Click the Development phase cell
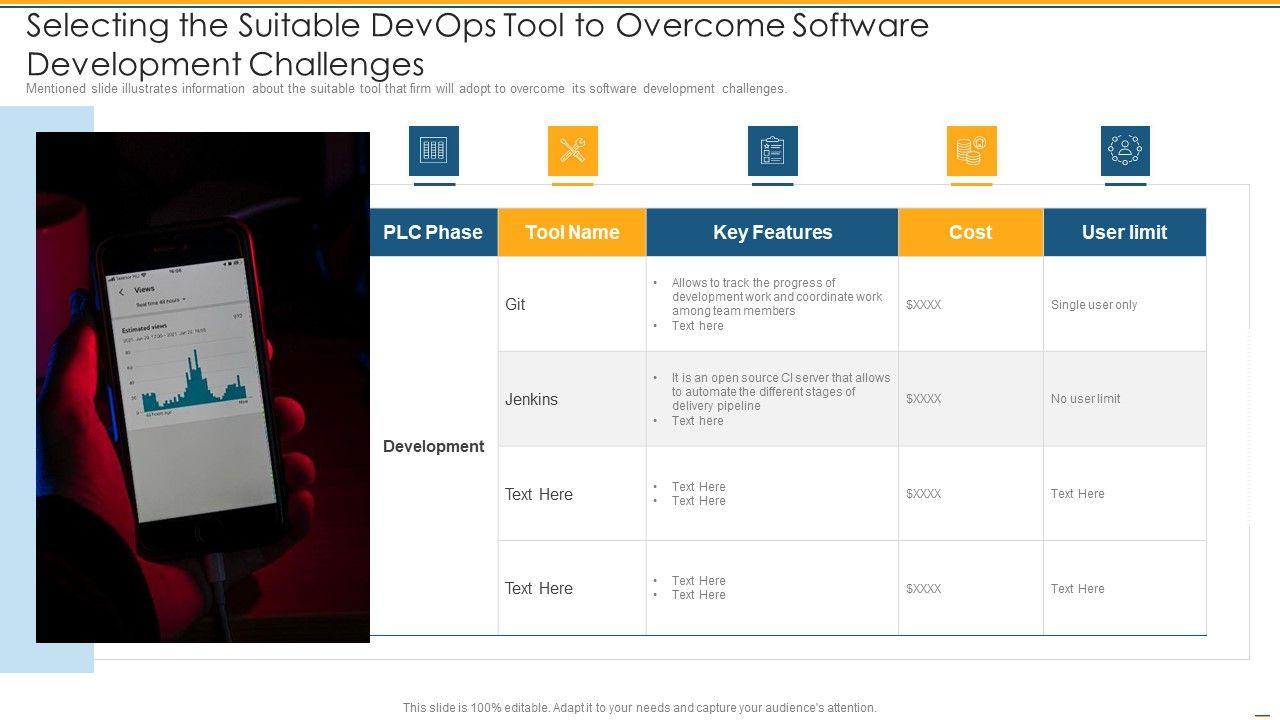This screenshot has width=1280, height=720. tap(434, 446)
